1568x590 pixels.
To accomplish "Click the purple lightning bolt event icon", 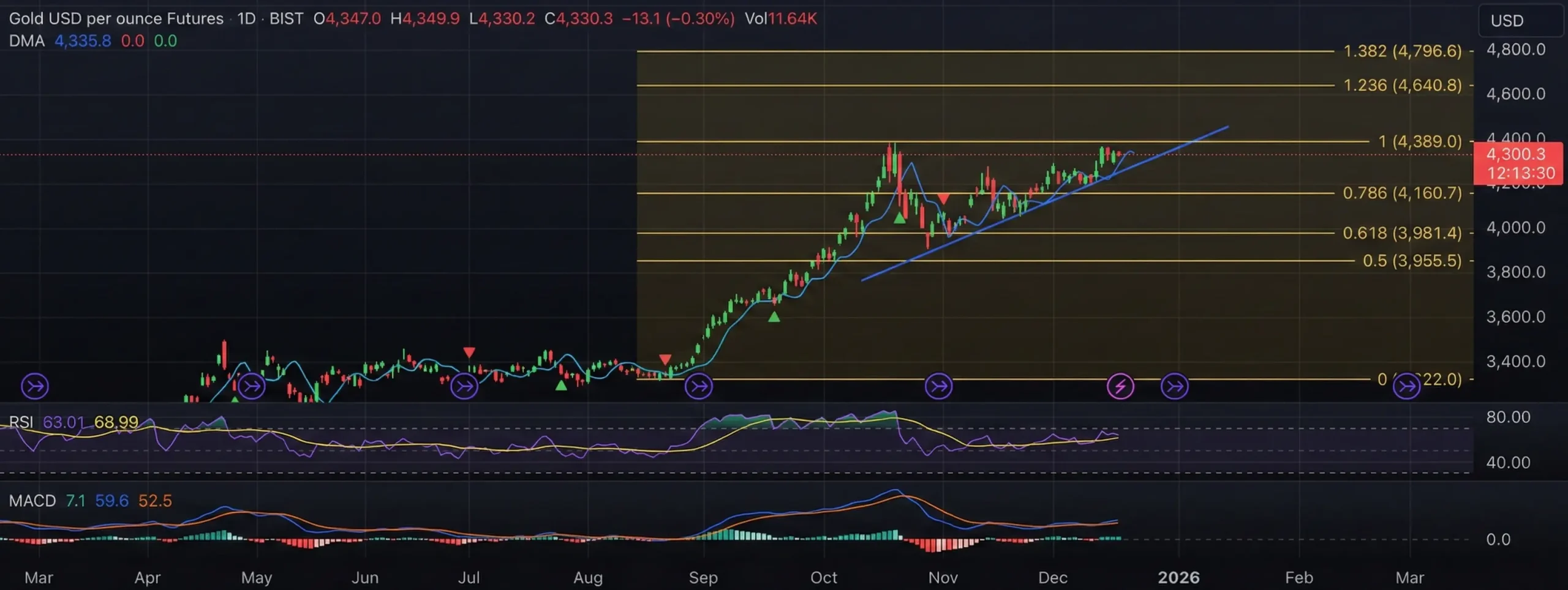I will (1120, 386).
